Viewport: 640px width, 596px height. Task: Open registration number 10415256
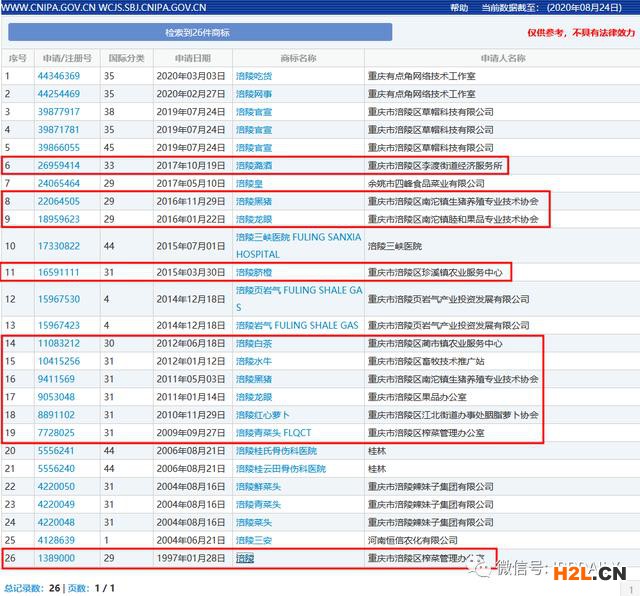(x=59, y=362)
